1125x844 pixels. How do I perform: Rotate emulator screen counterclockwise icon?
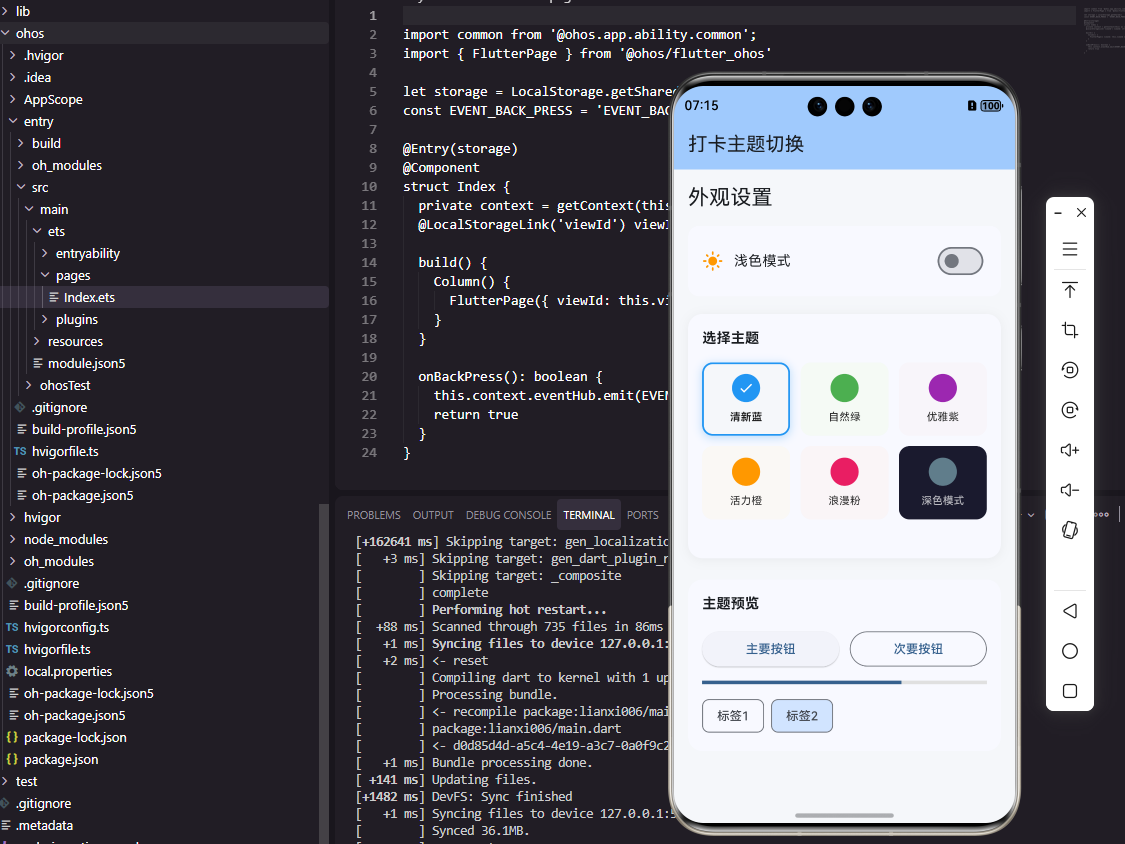(x=1070, y=370)
